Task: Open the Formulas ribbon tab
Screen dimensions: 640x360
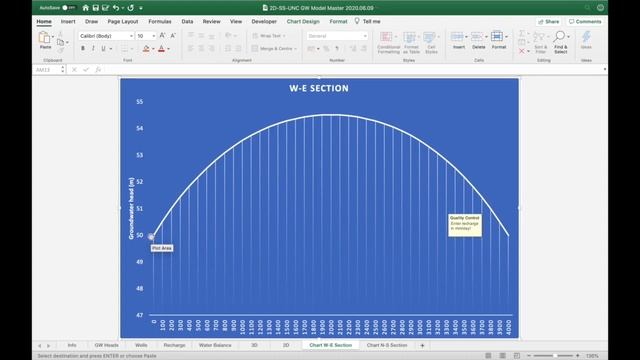Action: click(160, 21)
